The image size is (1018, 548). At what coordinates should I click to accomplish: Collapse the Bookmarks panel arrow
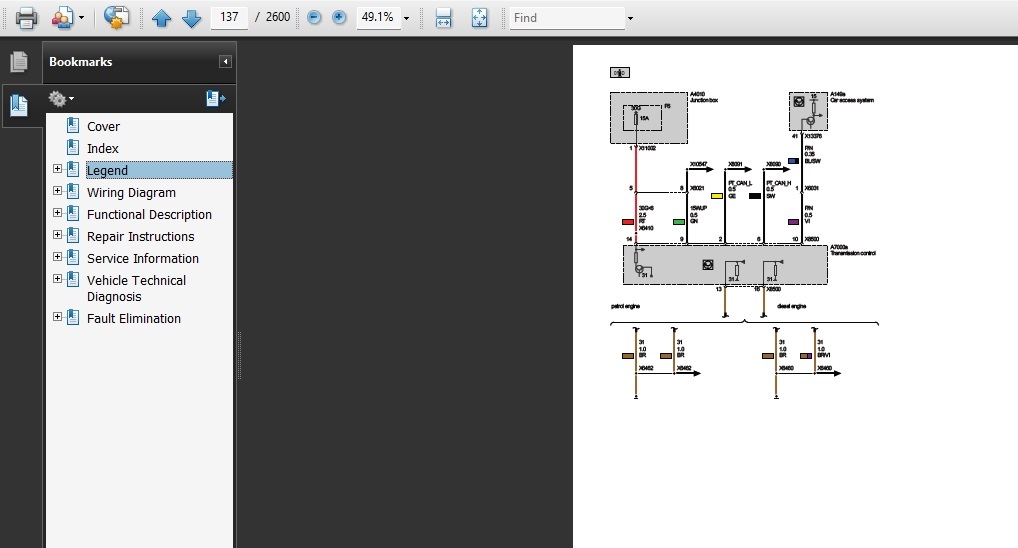pyautogui.click(x=225, y=62)
